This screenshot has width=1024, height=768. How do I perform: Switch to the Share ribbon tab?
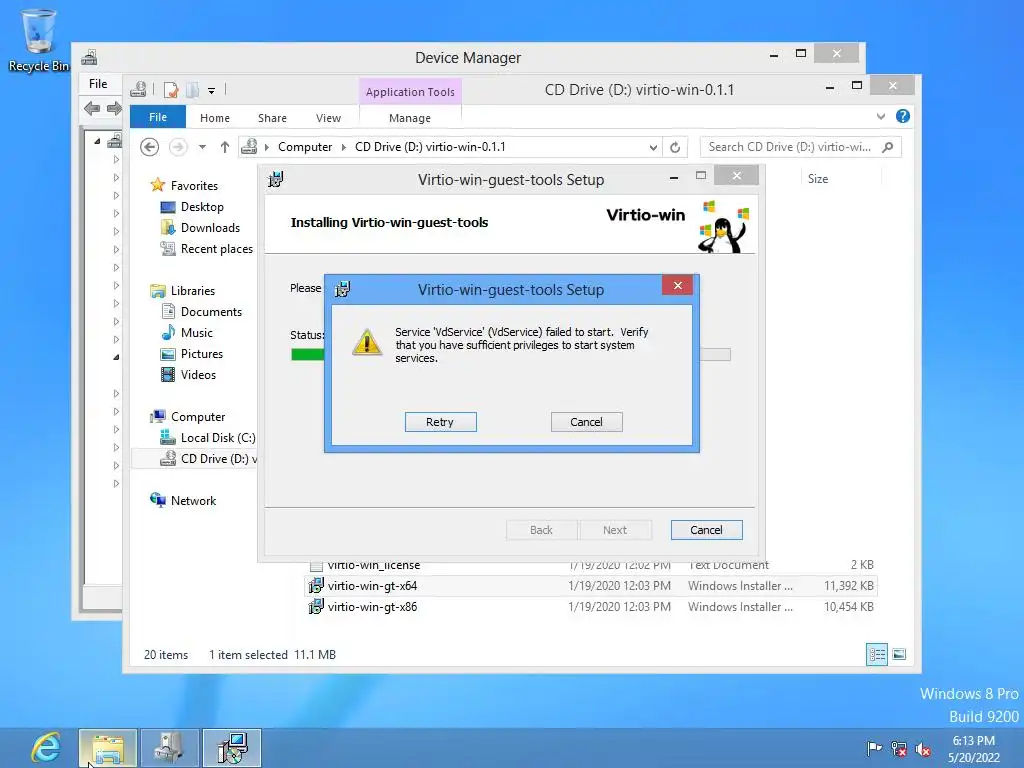pyautogui.click(x=272, y=118)
